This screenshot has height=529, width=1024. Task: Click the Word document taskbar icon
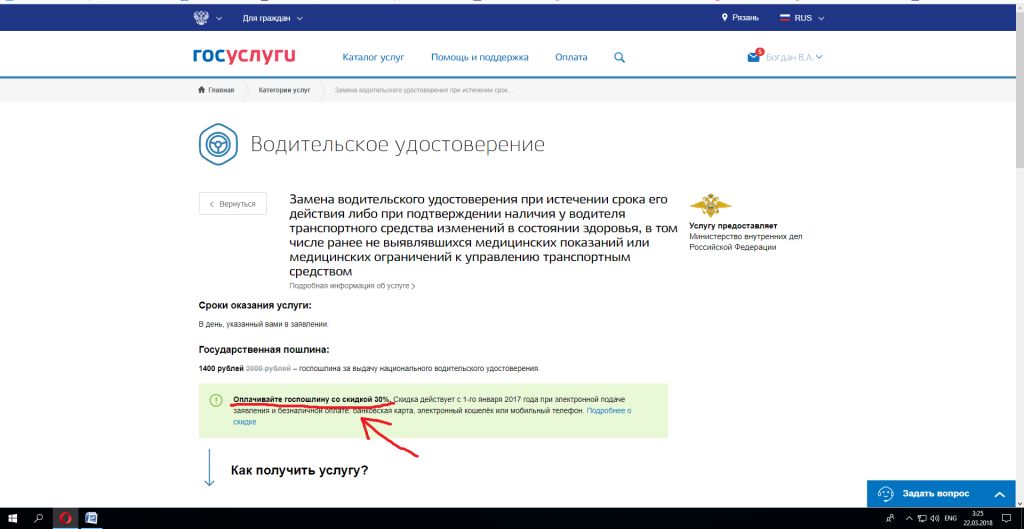pos(91,518)
